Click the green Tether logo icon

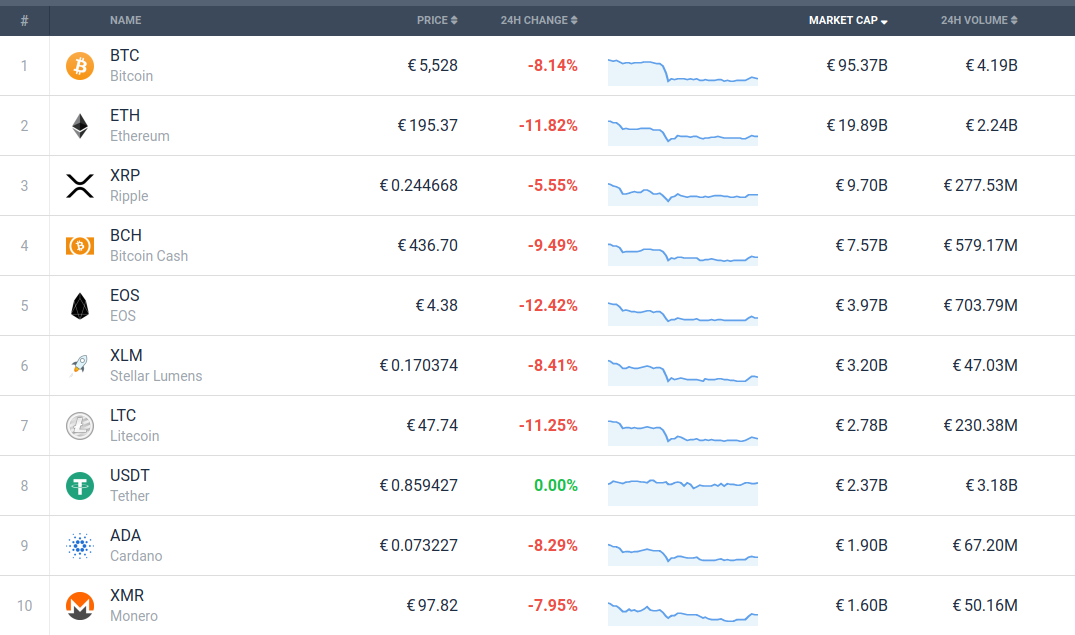[x=79, y=486]
